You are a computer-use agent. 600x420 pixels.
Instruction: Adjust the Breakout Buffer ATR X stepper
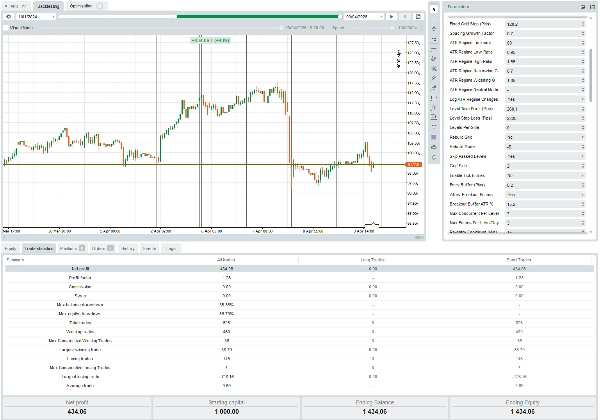pyautogui.click(x=583, y=204)
